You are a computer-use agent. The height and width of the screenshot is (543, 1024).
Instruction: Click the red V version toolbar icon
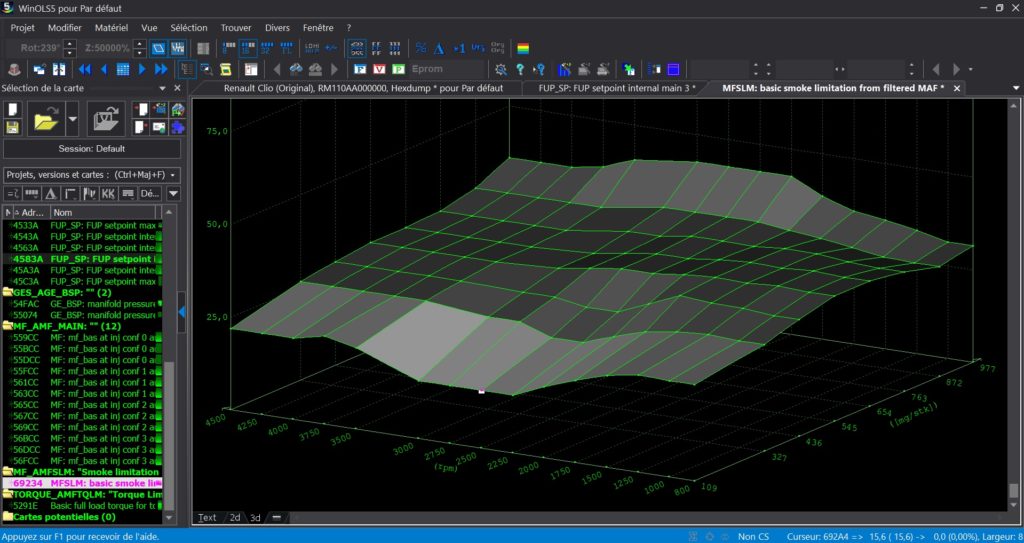[x=379, y=69]
